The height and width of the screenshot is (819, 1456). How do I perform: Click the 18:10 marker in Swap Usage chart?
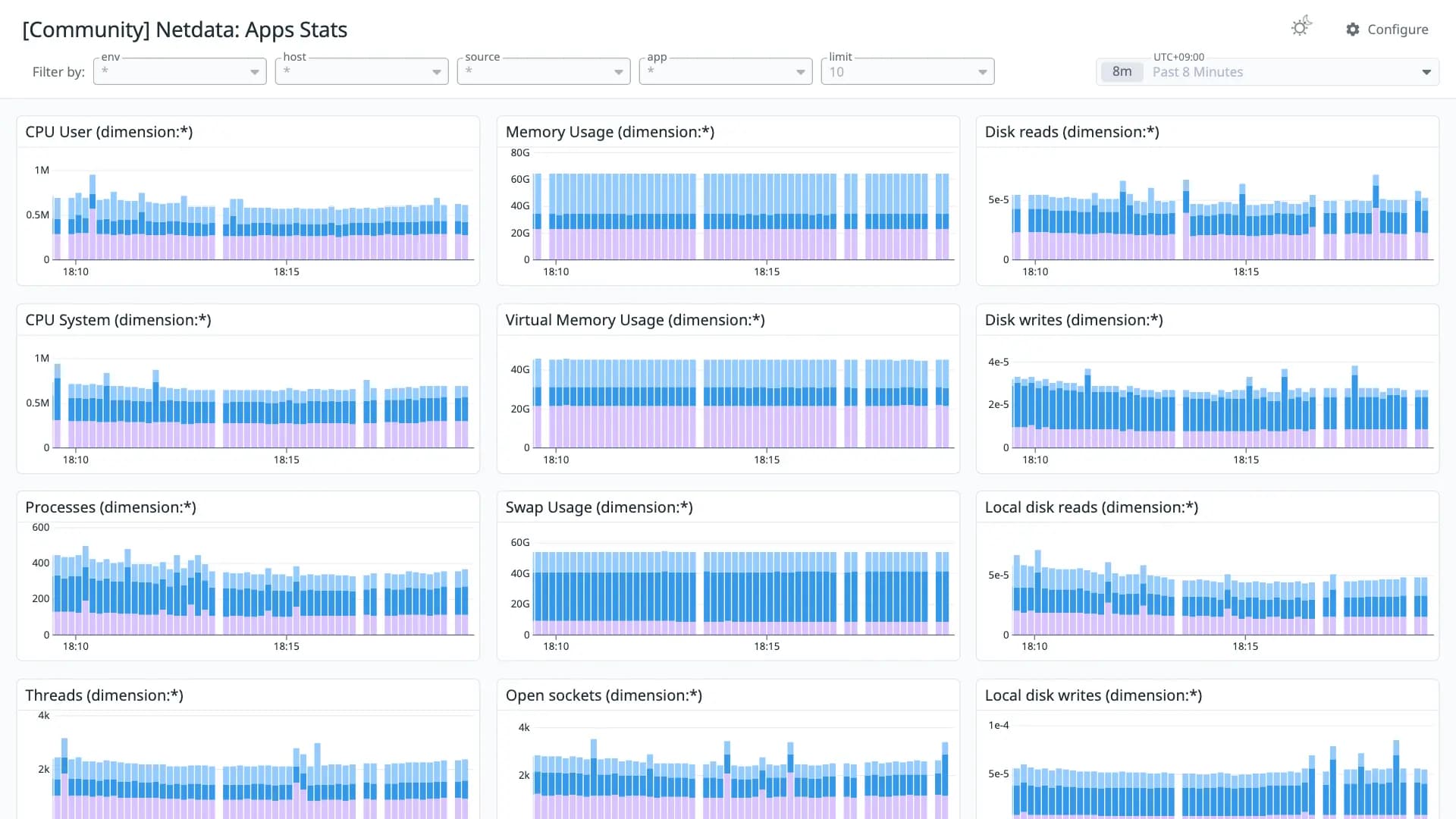pos(556,646)
